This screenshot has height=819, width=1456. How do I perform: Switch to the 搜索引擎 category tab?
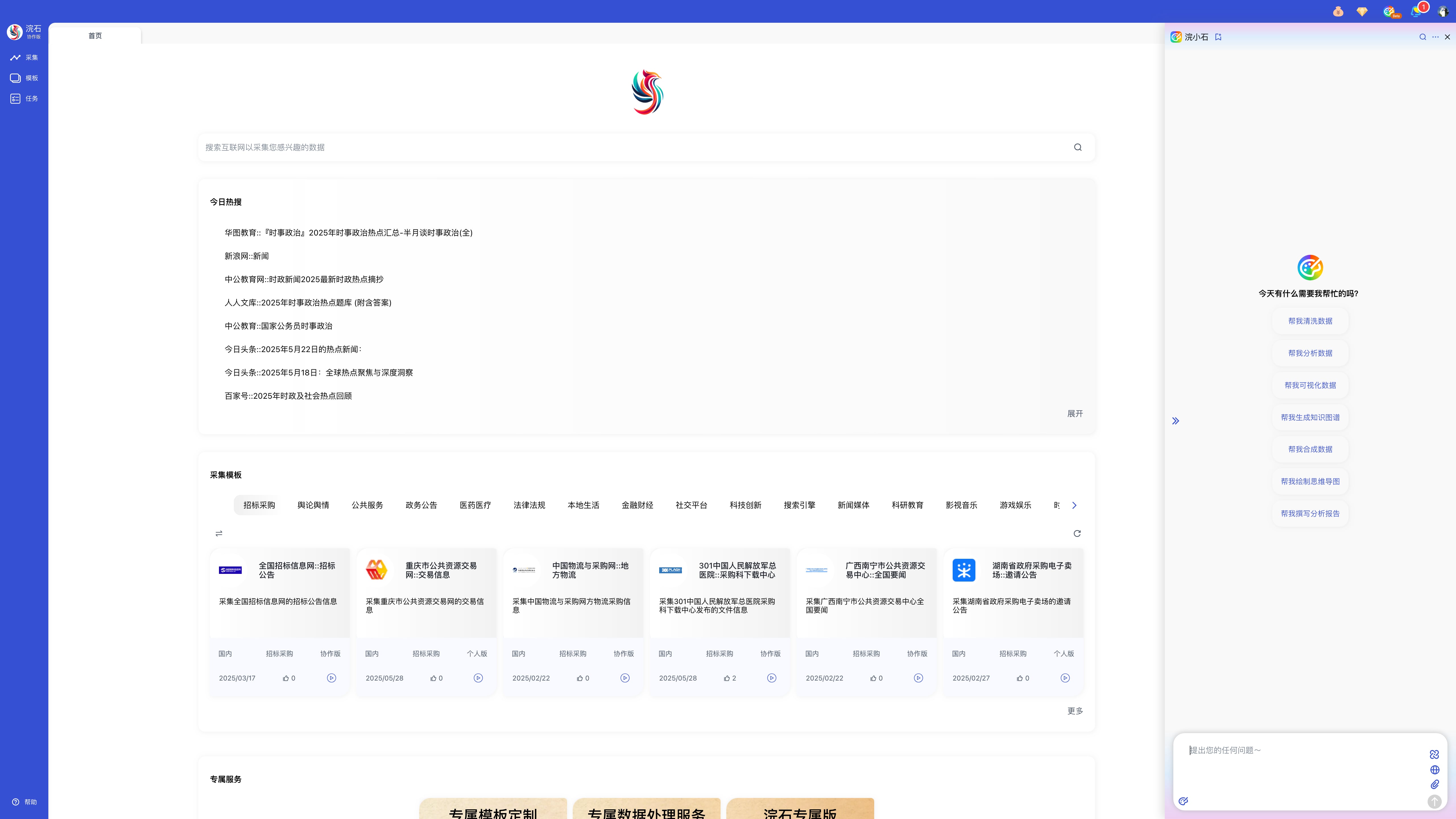point(799,505)
